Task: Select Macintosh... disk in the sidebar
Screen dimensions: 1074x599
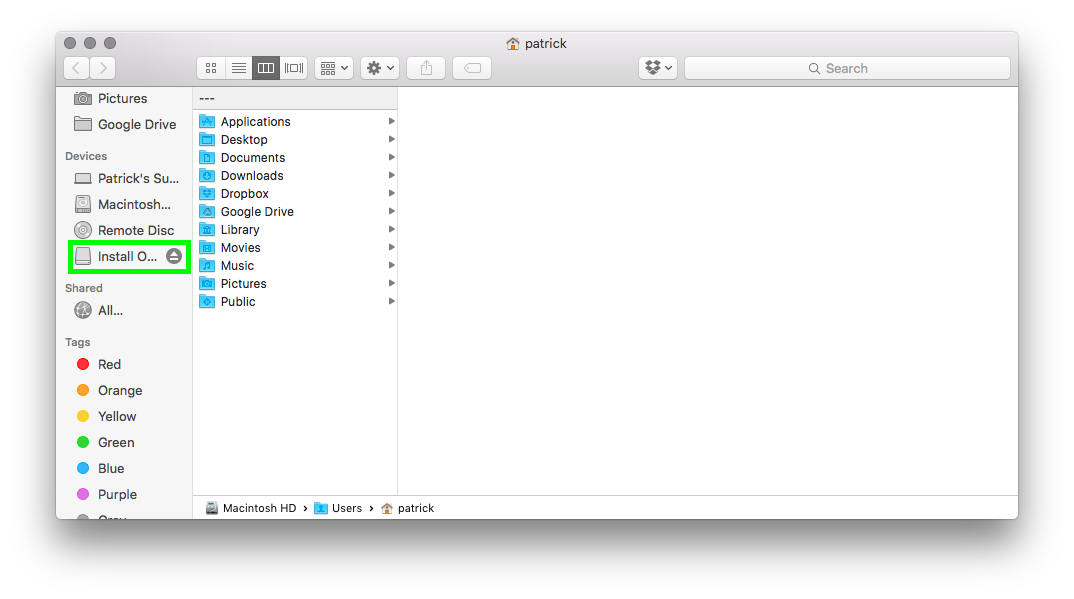Action: click(x=122, y=204)
